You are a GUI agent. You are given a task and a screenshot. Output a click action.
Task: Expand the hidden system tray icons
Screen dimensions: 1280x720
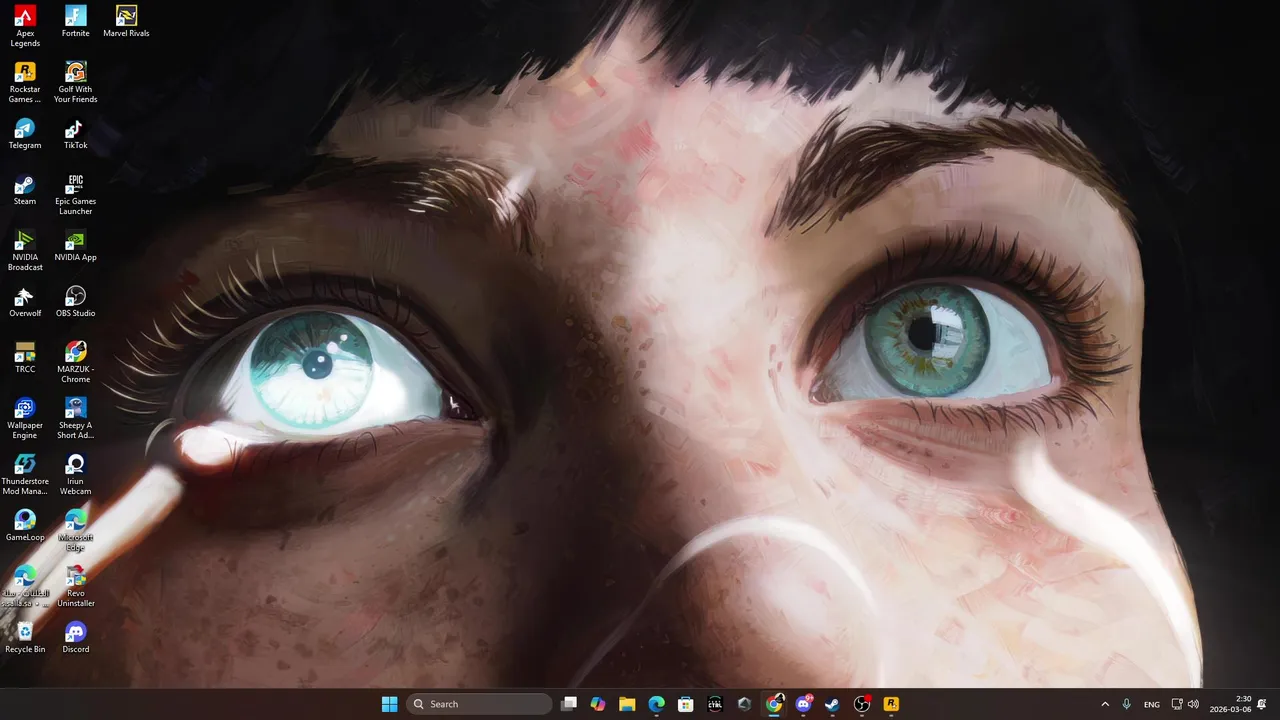1105,704
